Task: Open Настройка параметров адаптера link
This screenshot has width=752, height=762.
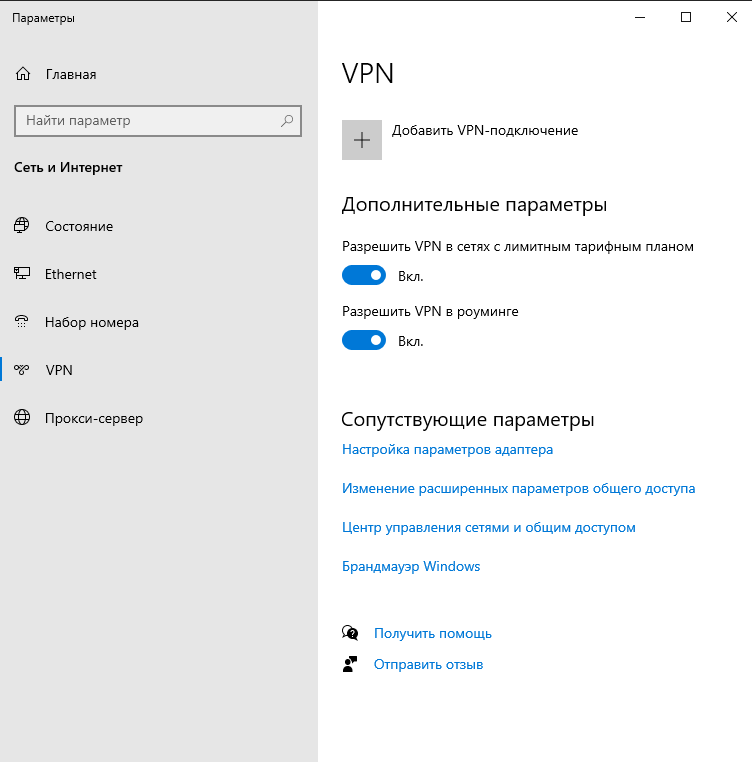Action: (447, 450)
